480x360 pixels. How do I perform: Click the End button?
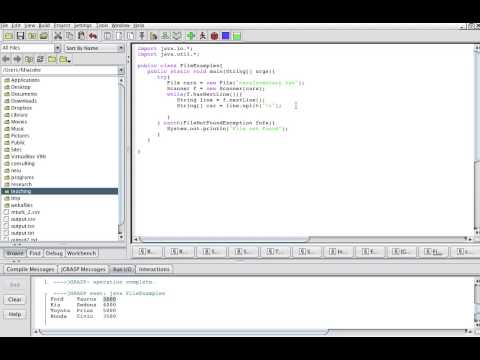(x=14, y=285)
